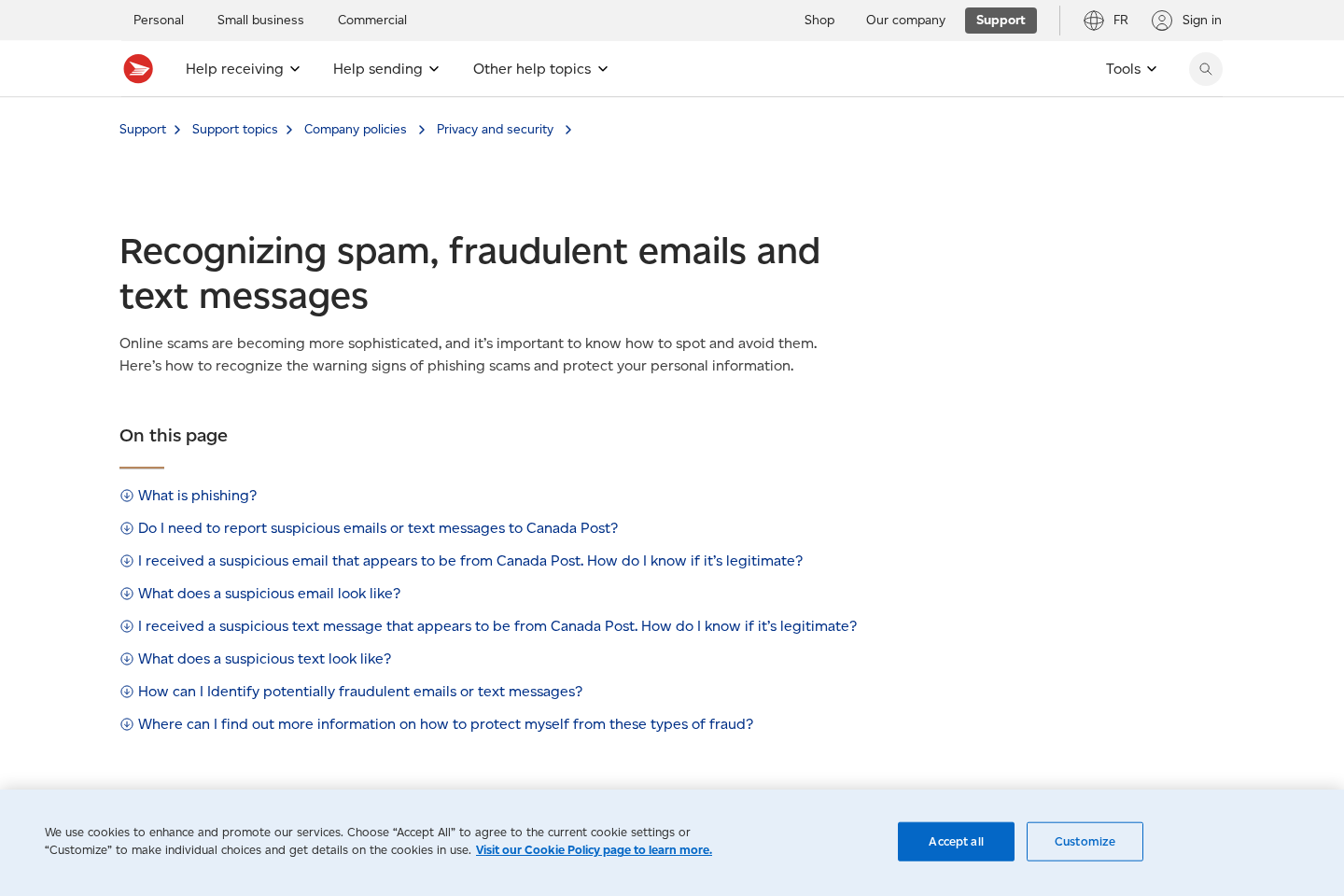Visit the Cookie Policy page link

tap(594, 850)
